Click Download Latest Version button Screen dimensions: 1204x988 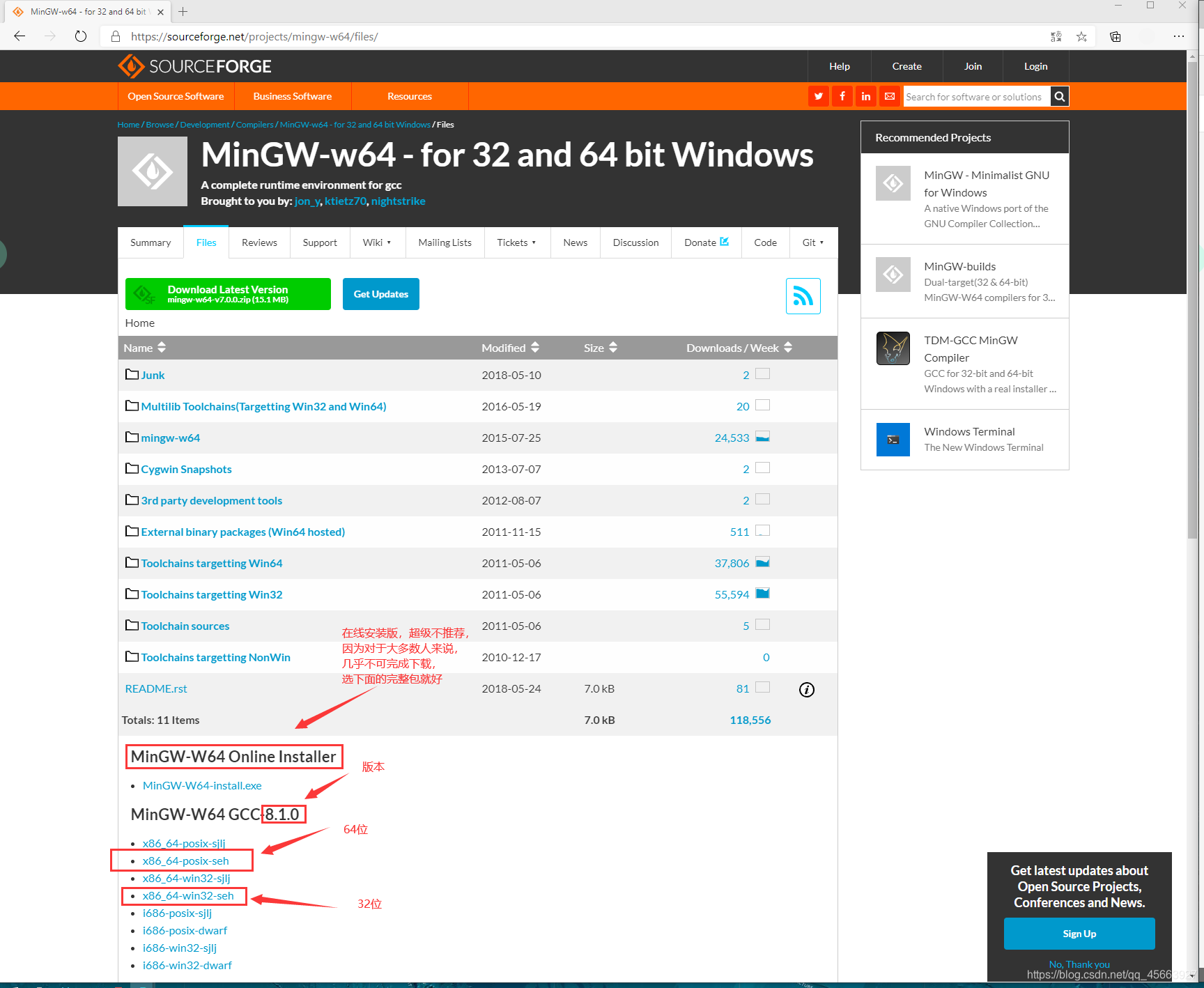[228, 294]
